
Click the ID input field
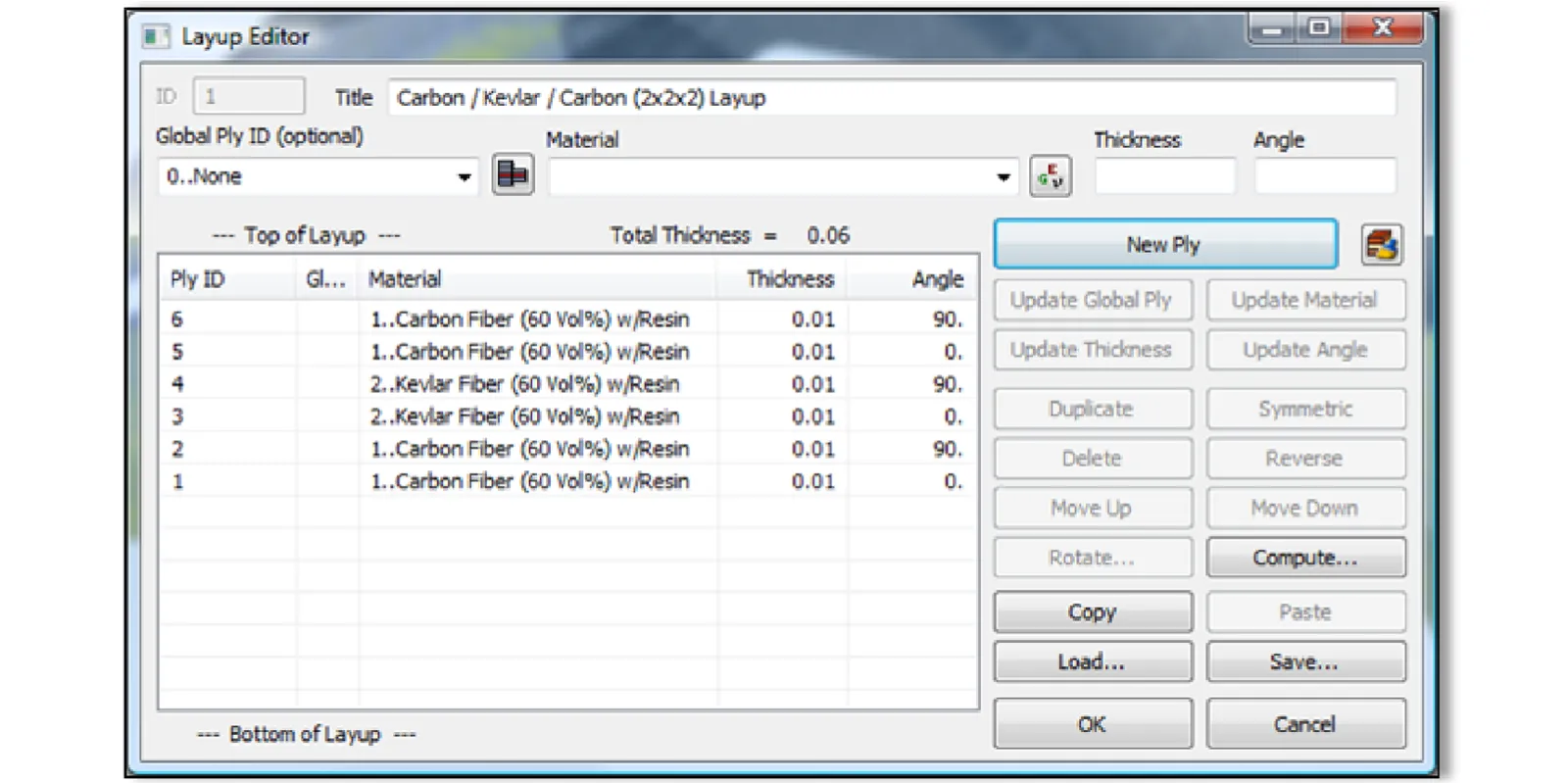pos(249,97)
